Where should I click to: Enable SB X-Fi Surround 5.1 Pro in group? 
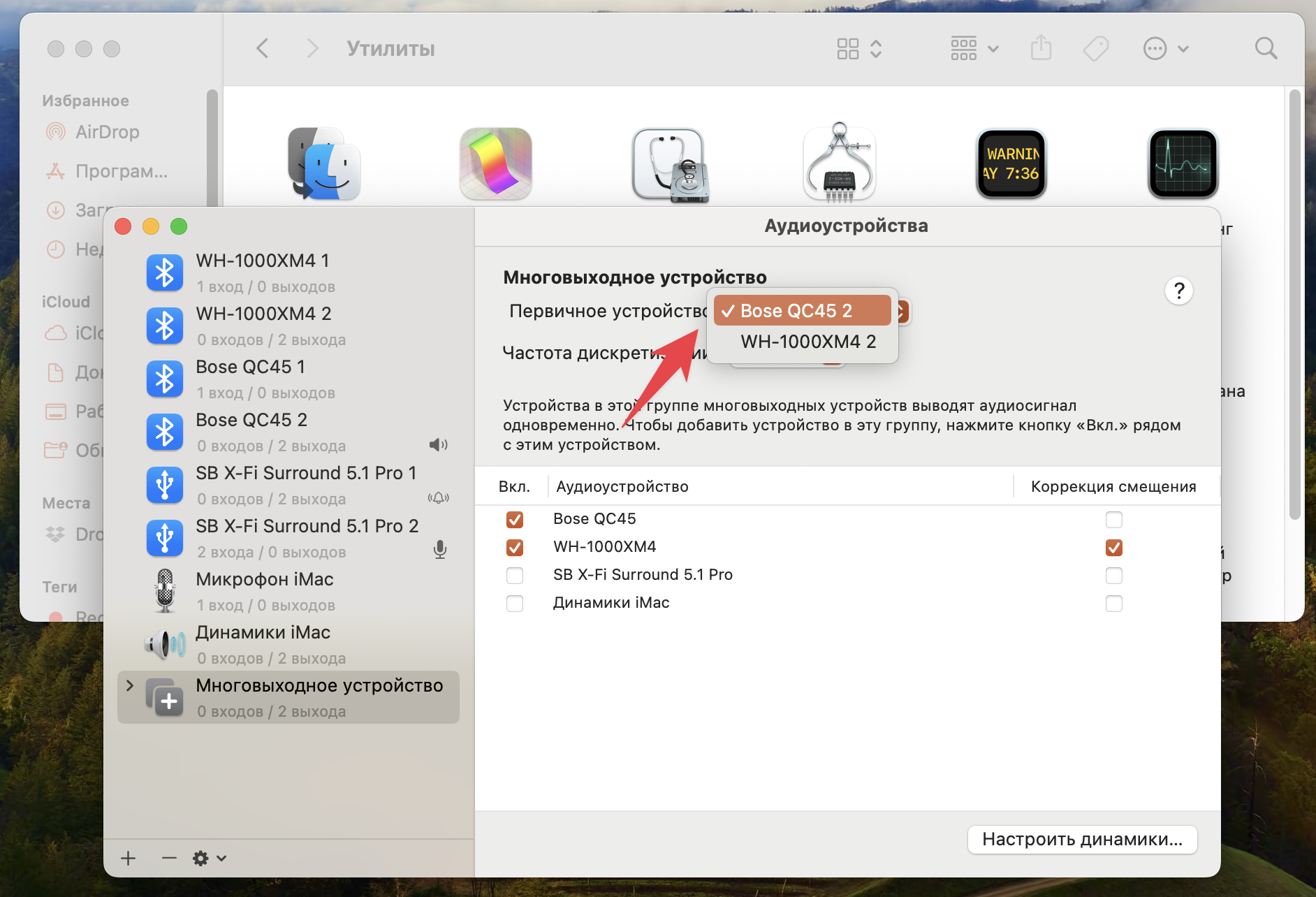[515, 576]
